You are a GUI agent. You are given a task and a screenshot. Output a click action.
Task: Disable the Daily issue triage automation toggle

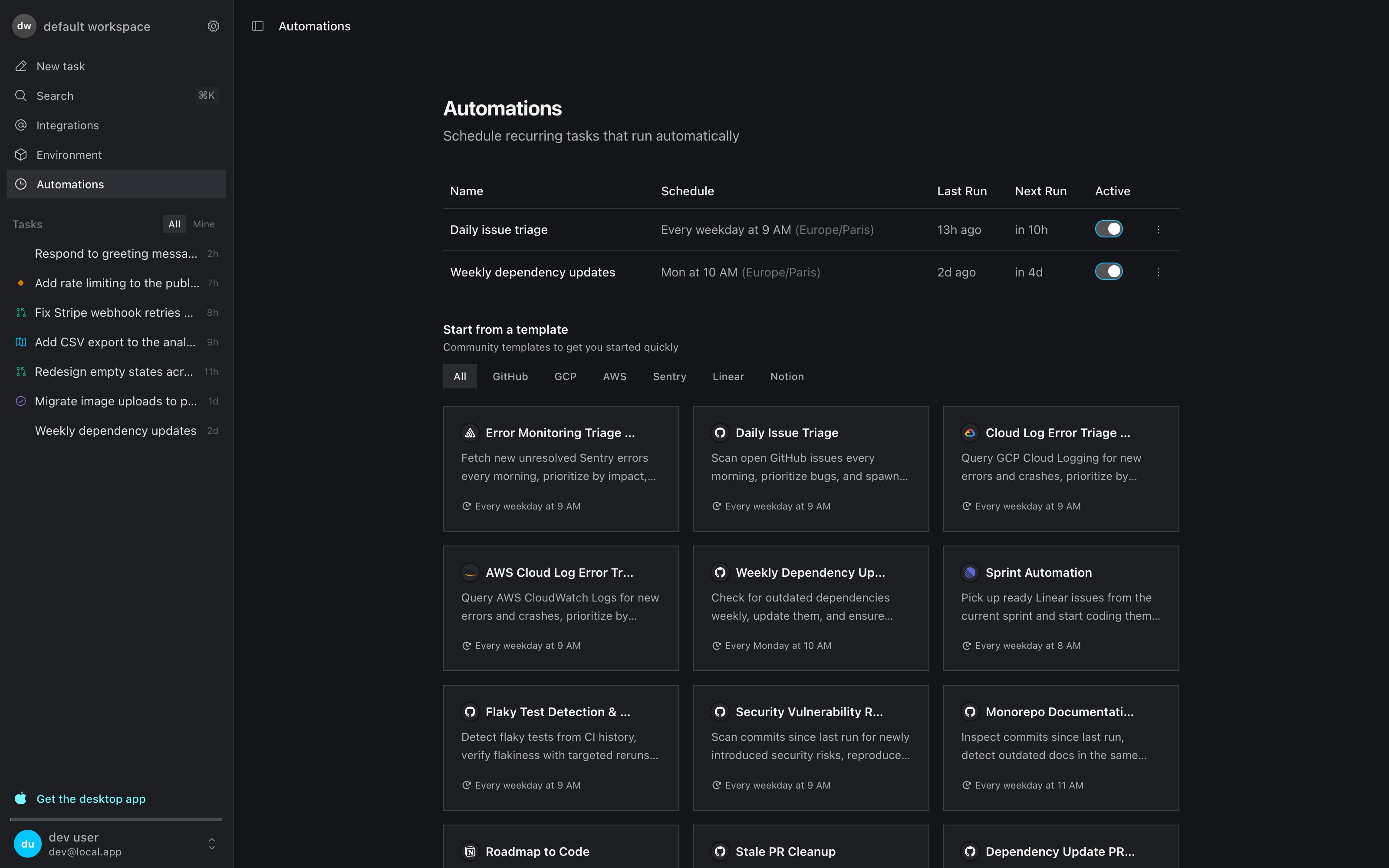[1109, 229]
